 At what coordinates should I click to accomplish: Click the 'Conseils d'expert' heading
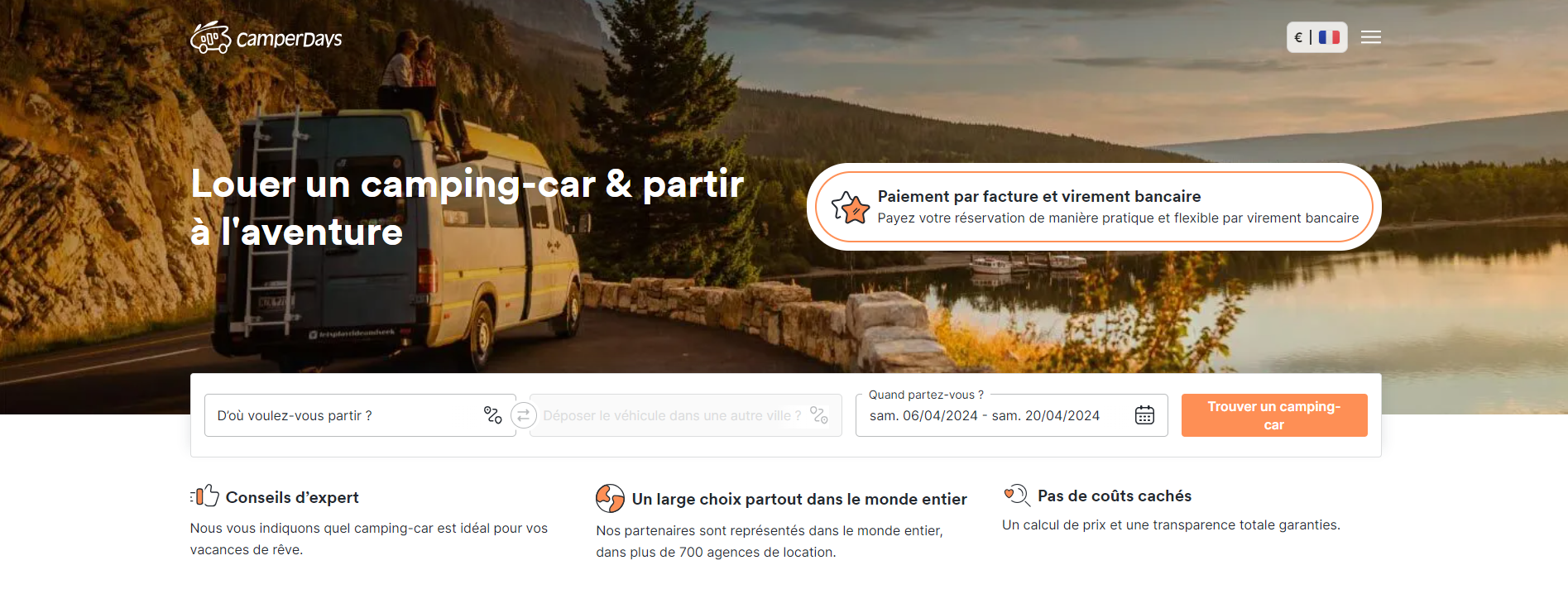[292, 497]
